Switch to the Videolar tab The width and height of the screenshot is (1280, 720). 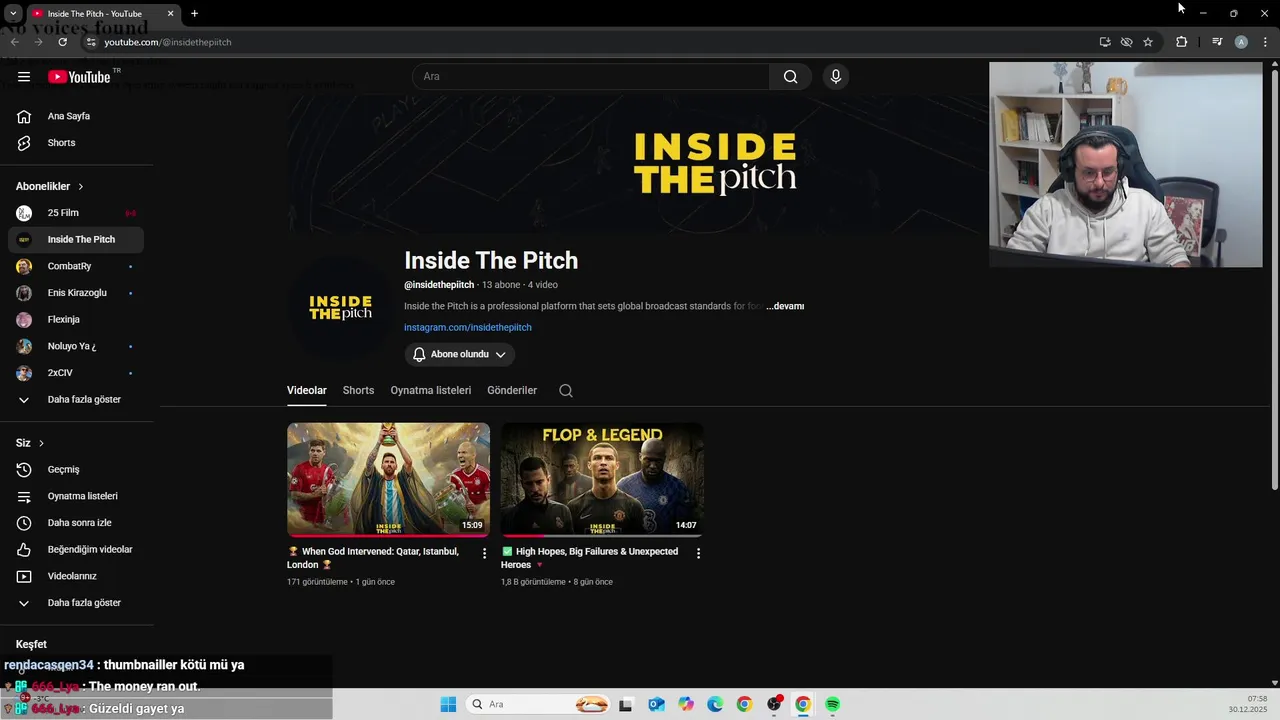tap(307, 390)
